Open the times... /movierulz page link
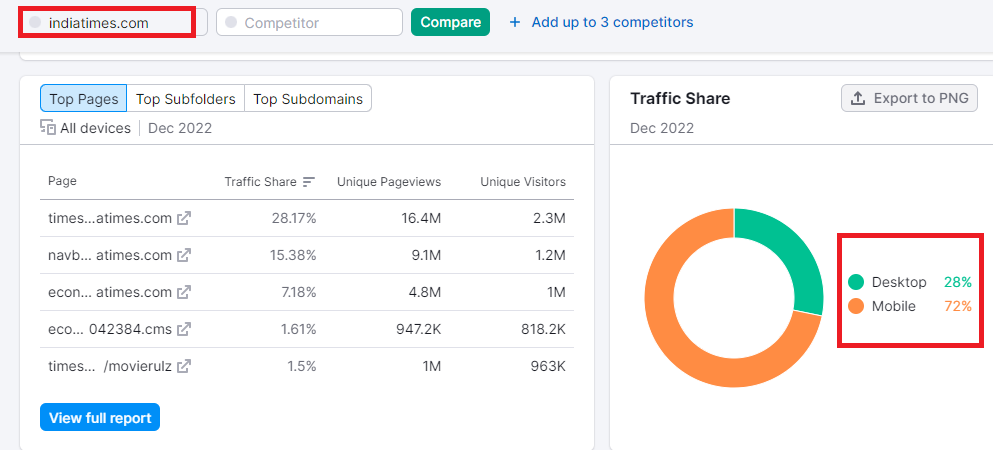 (x=110, y=366)
